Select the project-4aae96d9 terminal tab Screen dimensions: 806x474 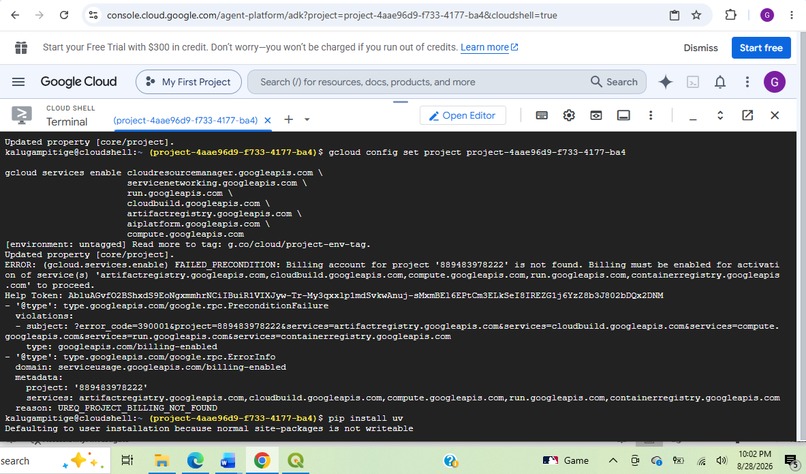186,120
